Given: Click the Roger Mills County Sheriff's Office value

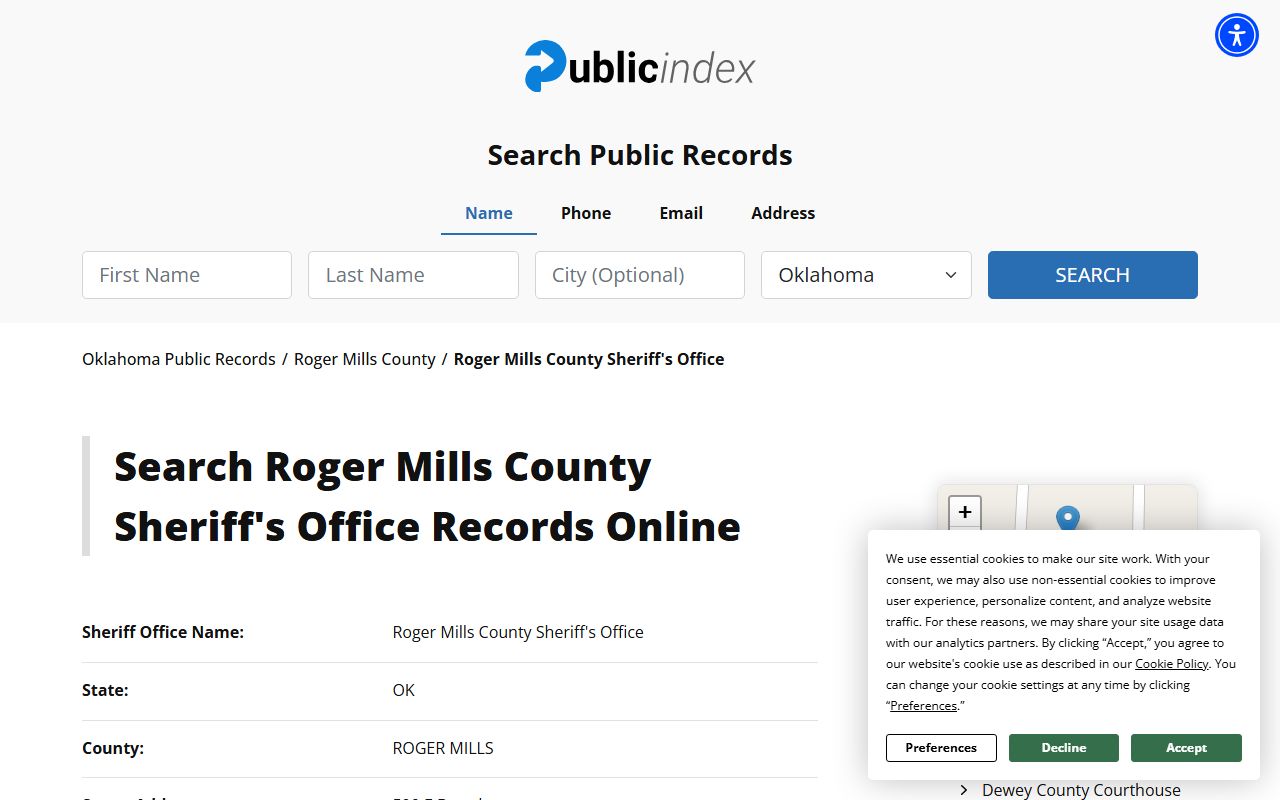Looking at the screenshot, I should [x=518, y=632].
